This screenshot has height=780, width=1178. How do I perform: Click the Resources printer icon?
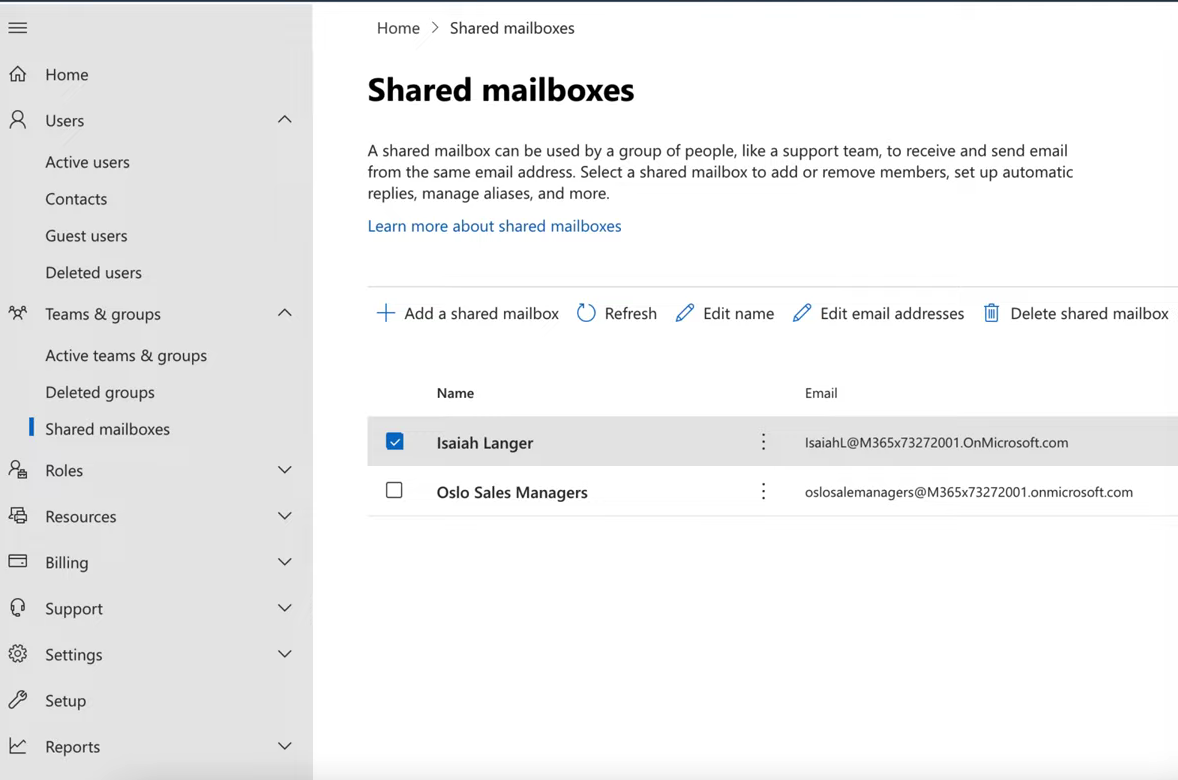[18, 515]
